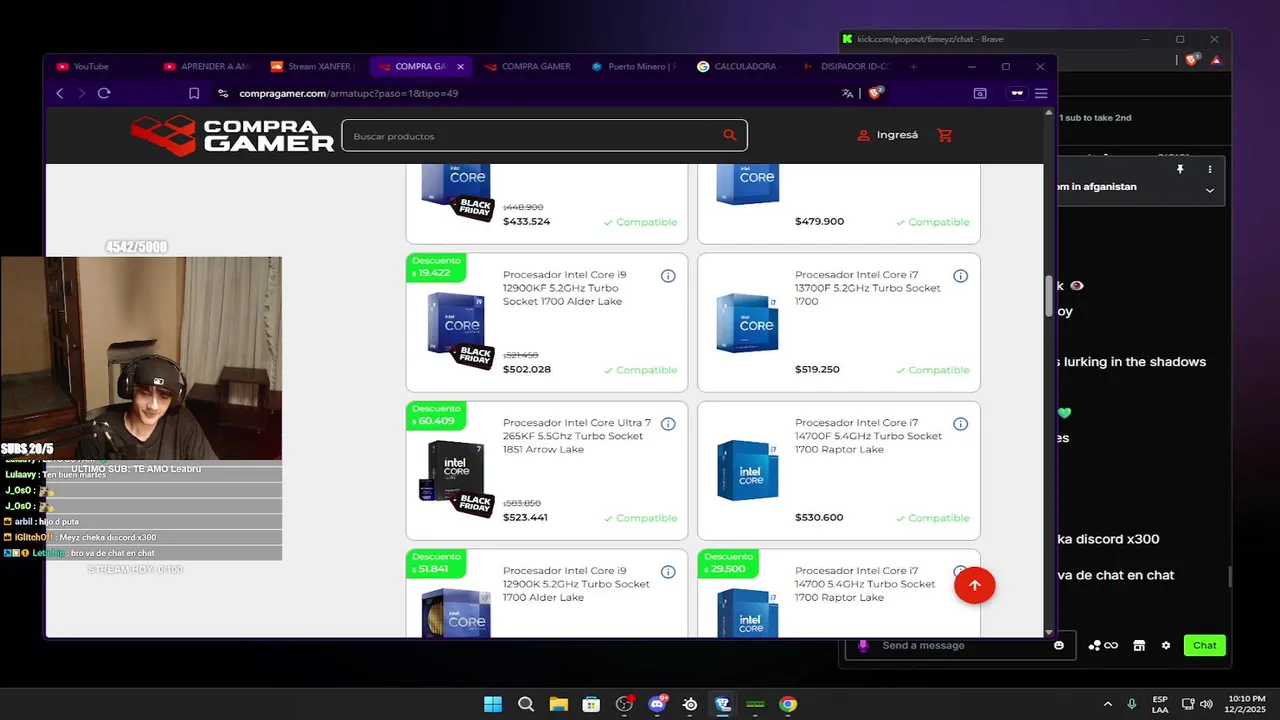Open info icon for Core i7 14700F
This screenshot has height=720, width=1280.
[x=960, y=424]
